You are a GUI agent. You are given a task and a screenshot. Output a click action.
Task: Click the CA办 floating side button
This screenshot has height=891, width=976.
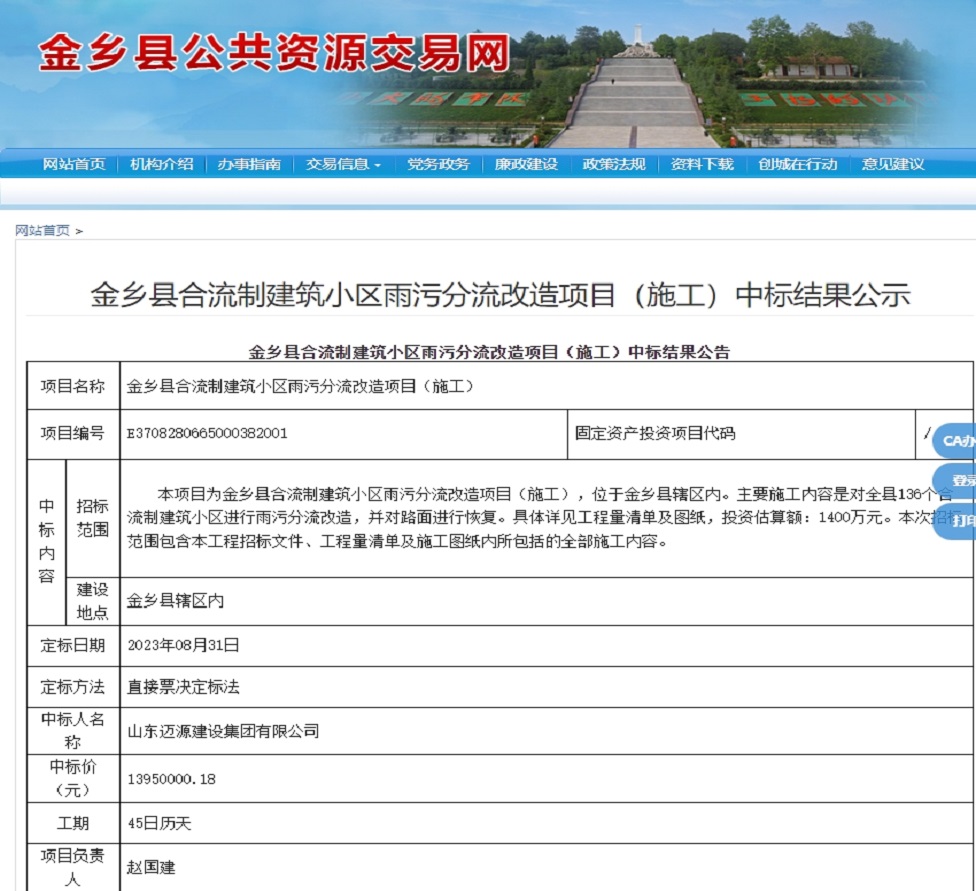(x=955, y=441)
